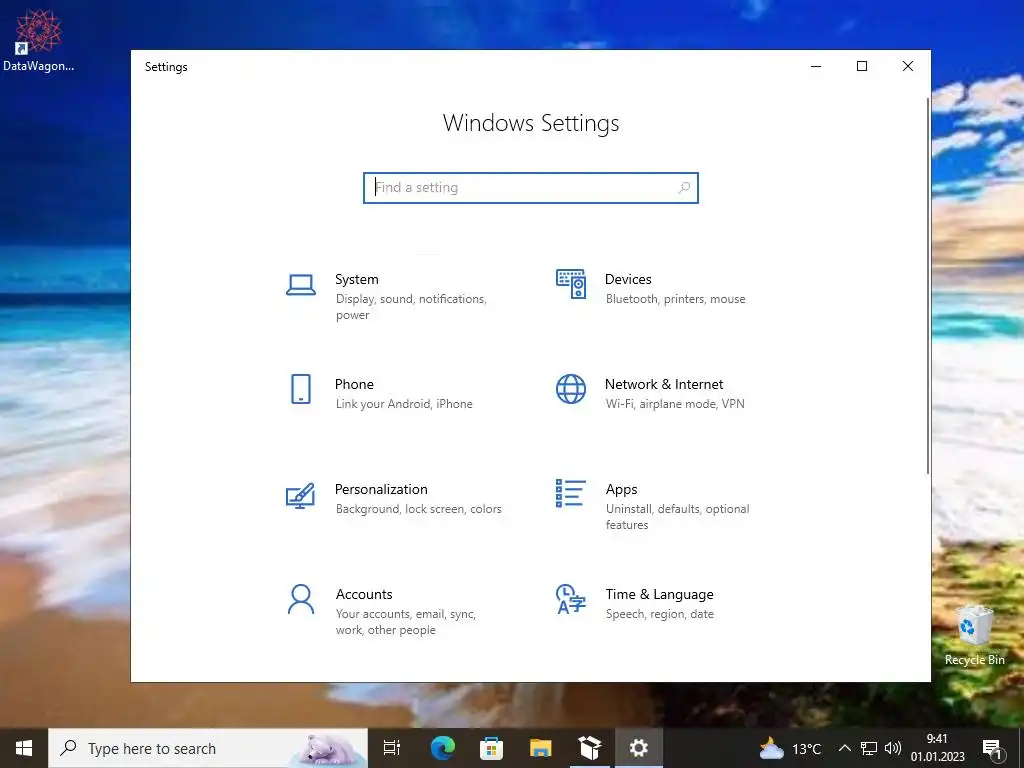Open the Time & Language title
The image size is (1024, 768).
point(659,595)
